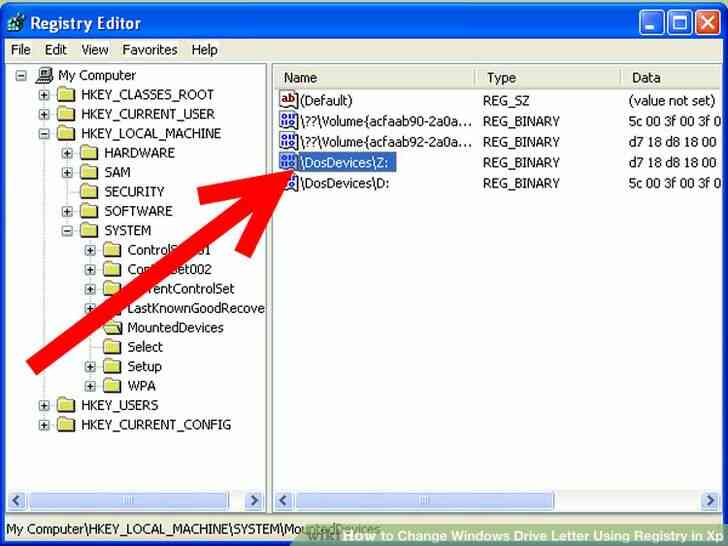Select the MountedDevices key
This screenshot has height=546, width=728.
tap(175, 328)
